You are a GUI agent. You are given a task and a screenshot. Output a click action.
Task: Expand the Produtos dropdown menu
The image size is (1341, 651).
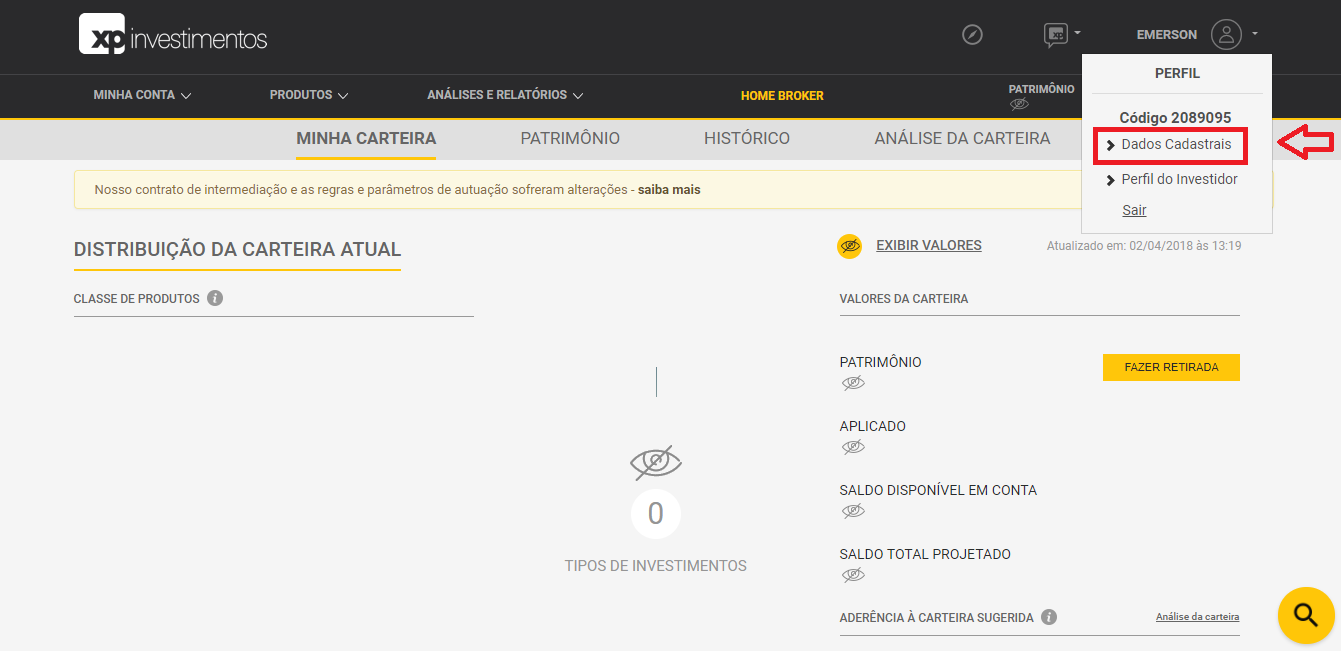(x=308, y=96)
